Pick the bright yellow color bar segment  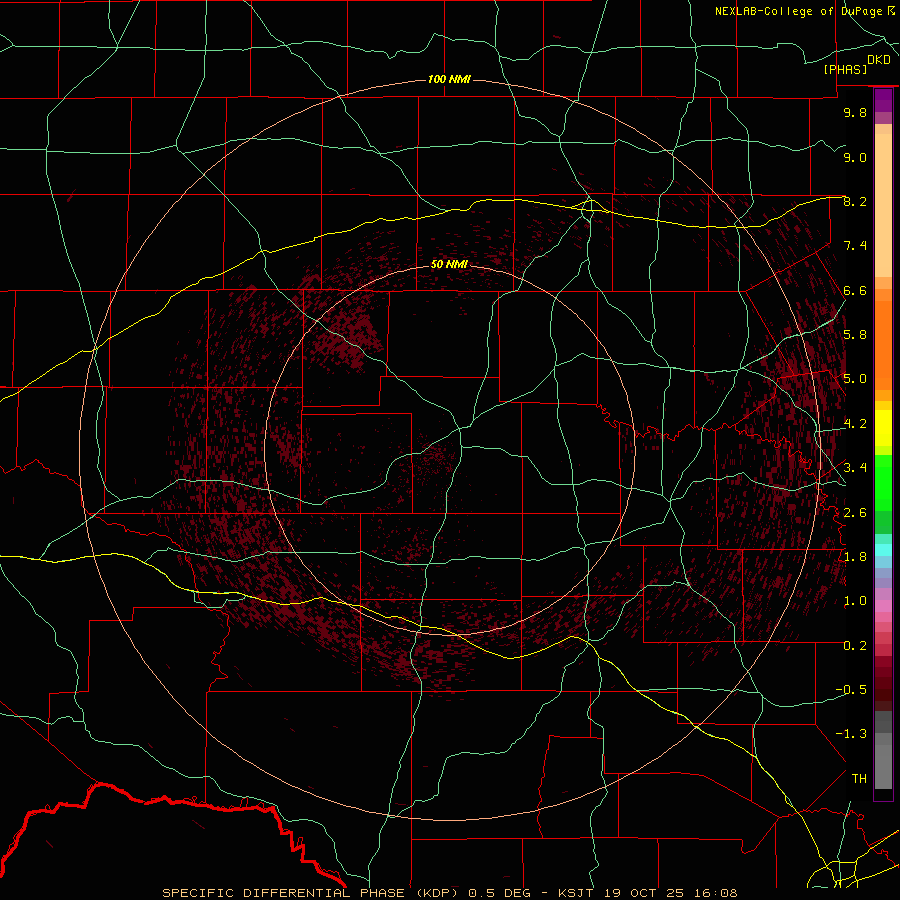tap(883, 428)
